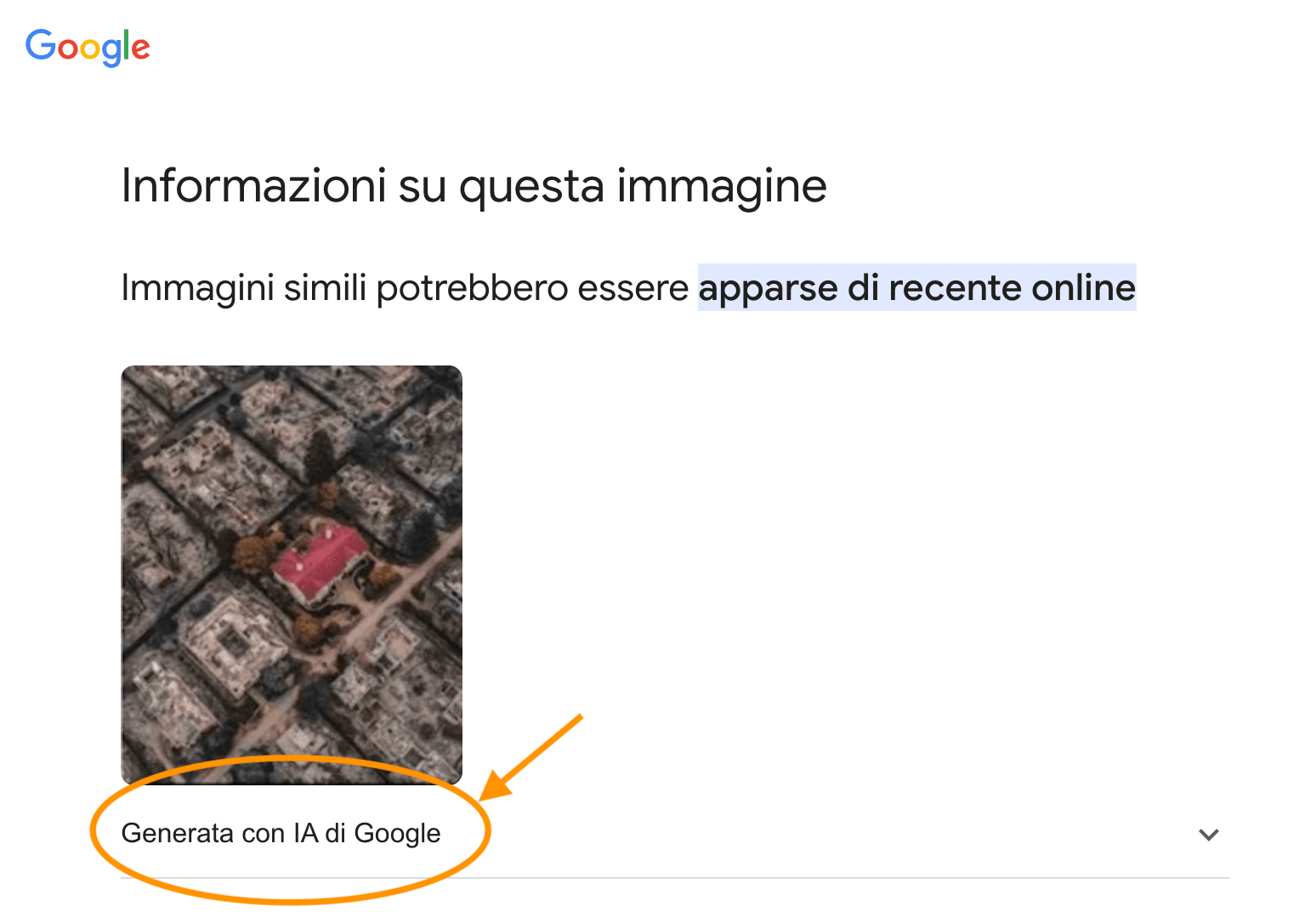The width and height of the screenshot is (1316, 923).
Task: Select the word Google in the Generata label
Action: pyautogui.click(x=397, y=834)
